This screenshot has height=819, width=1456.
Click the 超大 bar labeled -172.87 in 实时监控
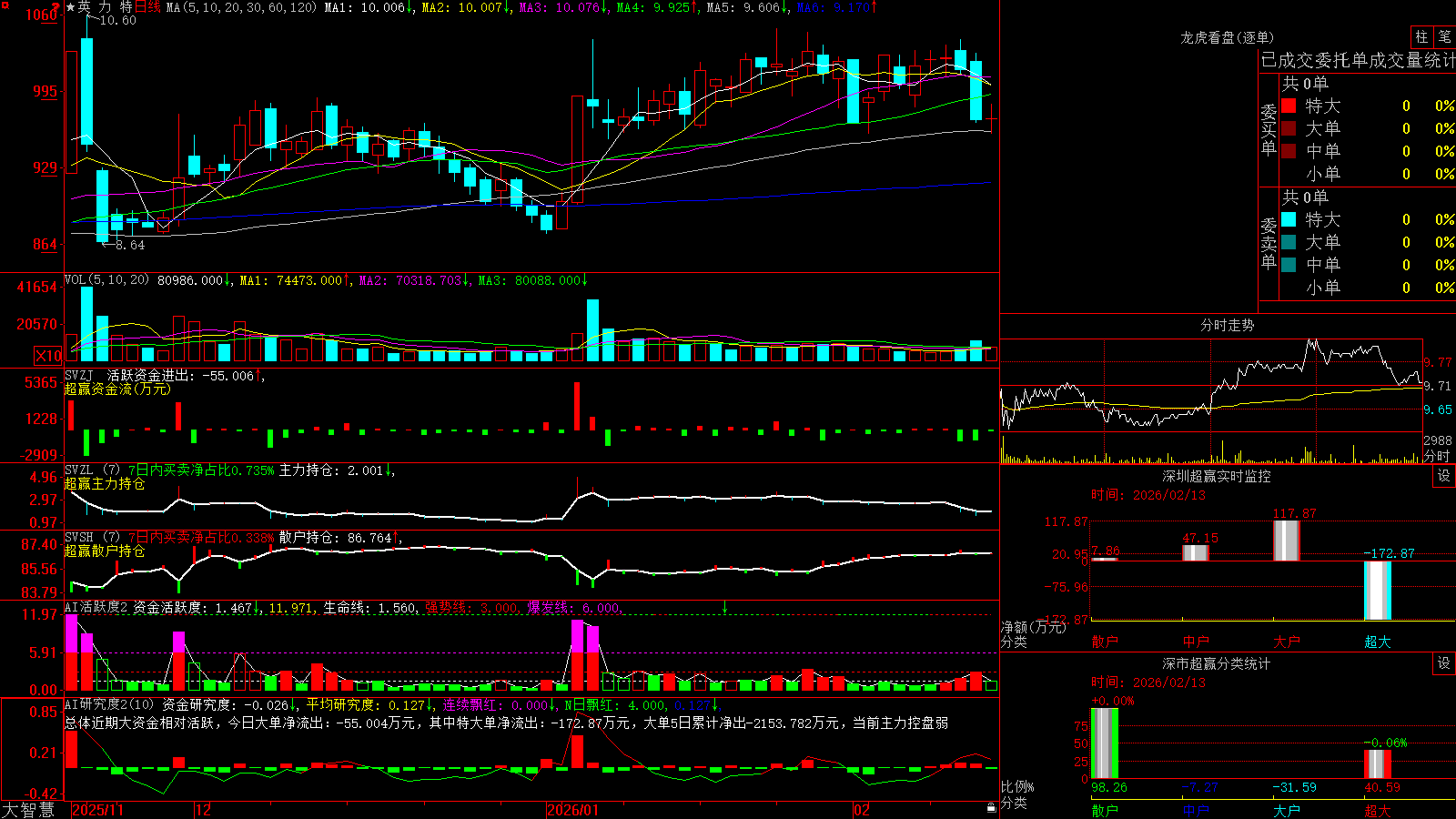(x=1378, y=591)
